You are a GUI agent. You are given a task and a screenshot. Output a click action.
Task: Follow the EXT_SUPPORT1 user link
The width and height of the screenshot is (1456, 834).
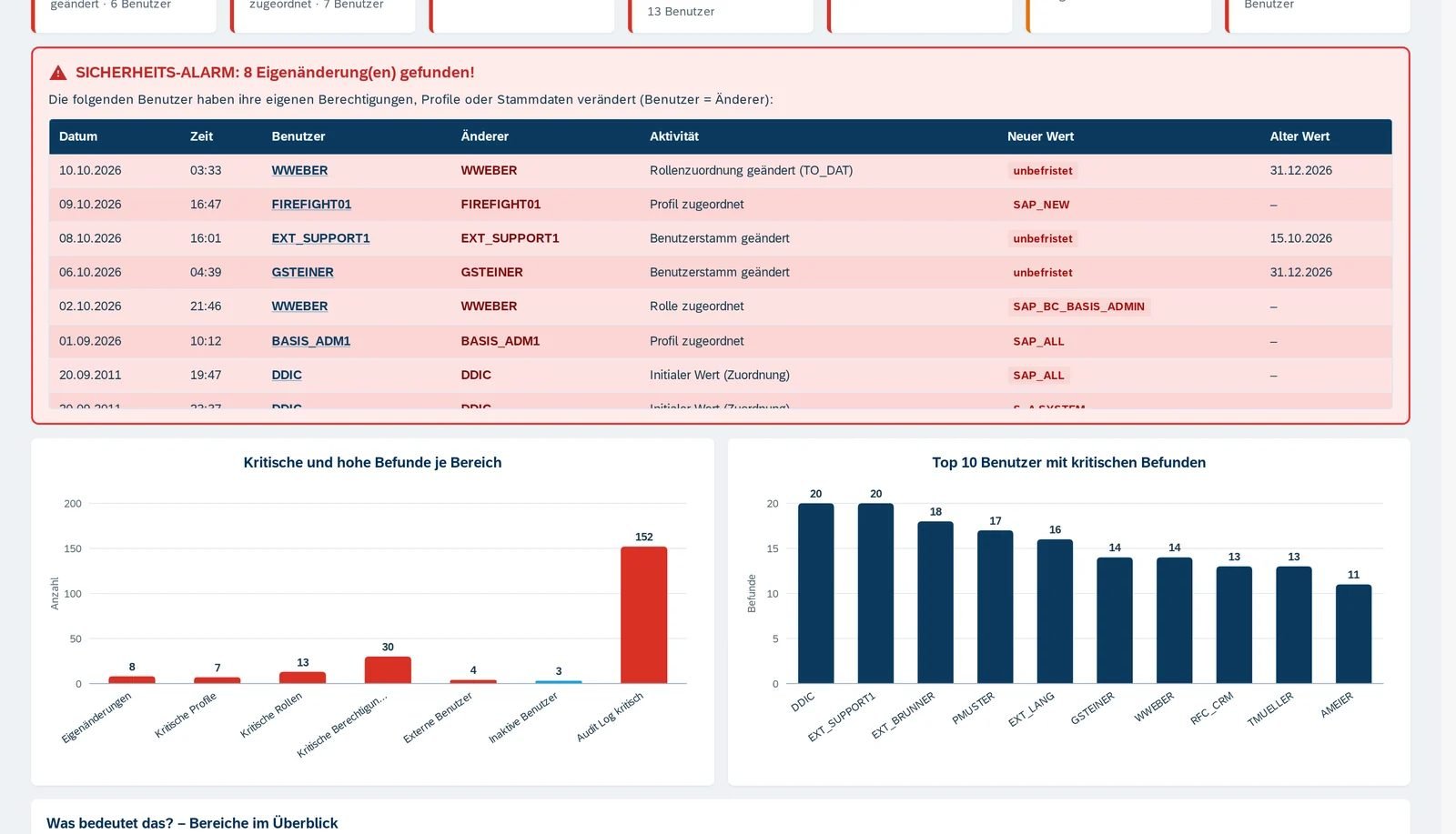click(320, 238)
